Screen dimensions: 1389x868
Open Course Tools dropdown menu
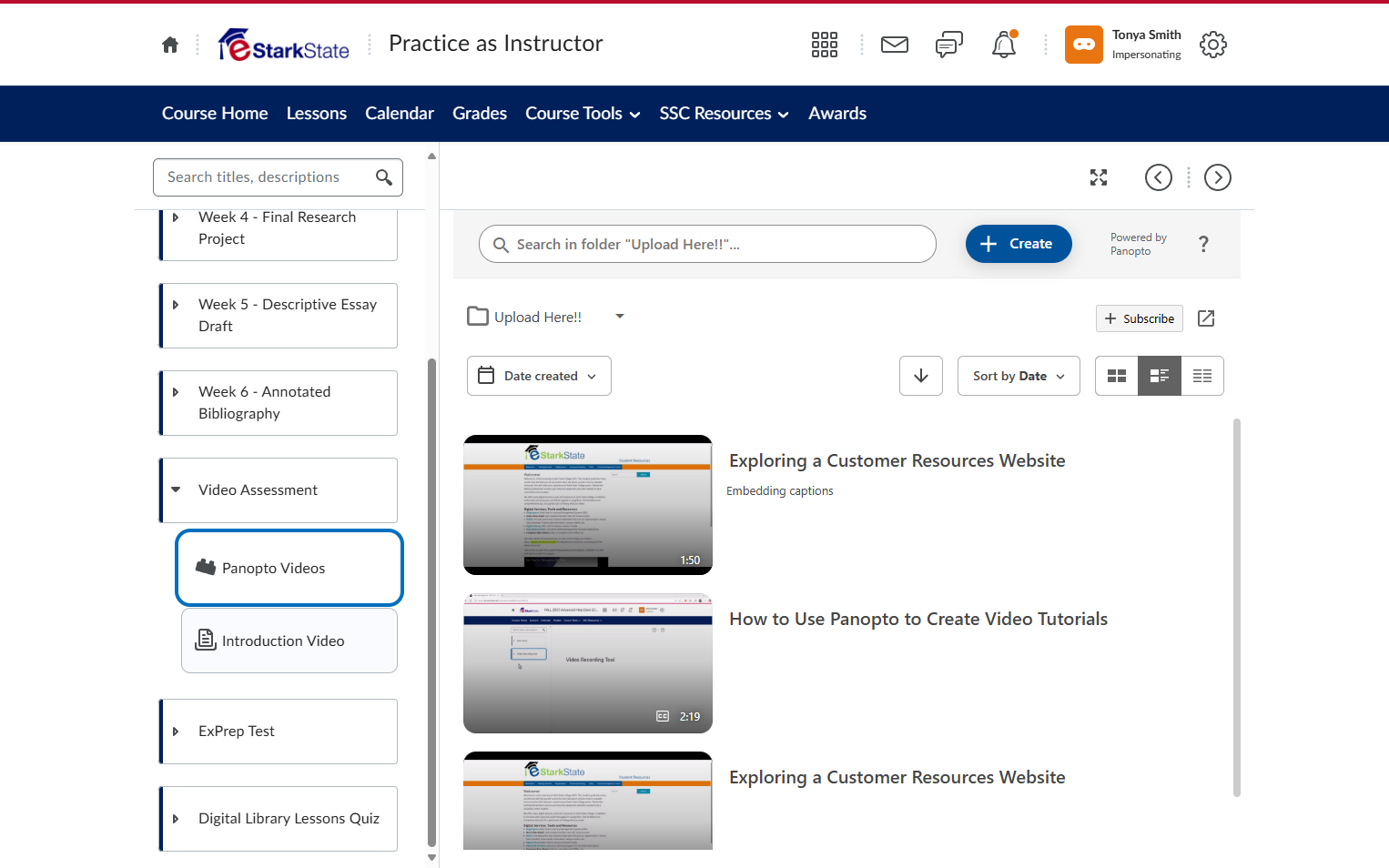(583, 114)
